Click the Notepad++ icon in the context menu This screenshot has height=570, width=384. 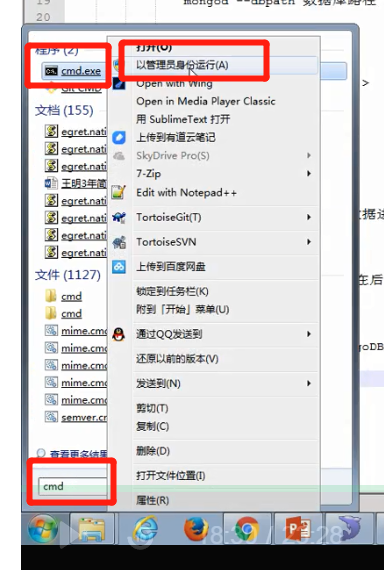click(119, 192)
